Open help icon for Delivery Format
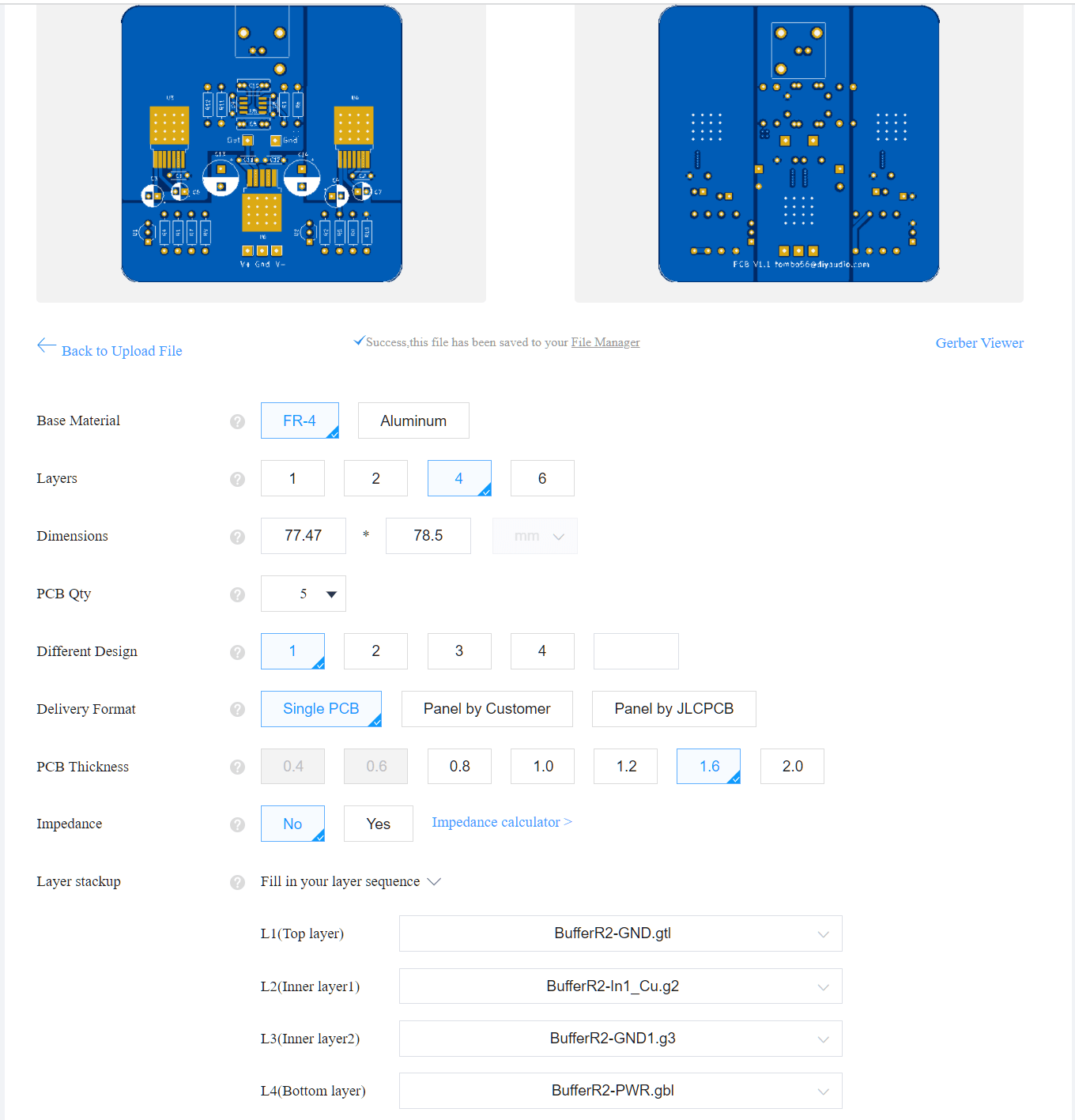The width and height of the screenshot is (1075, 1120). pos(237,709)
